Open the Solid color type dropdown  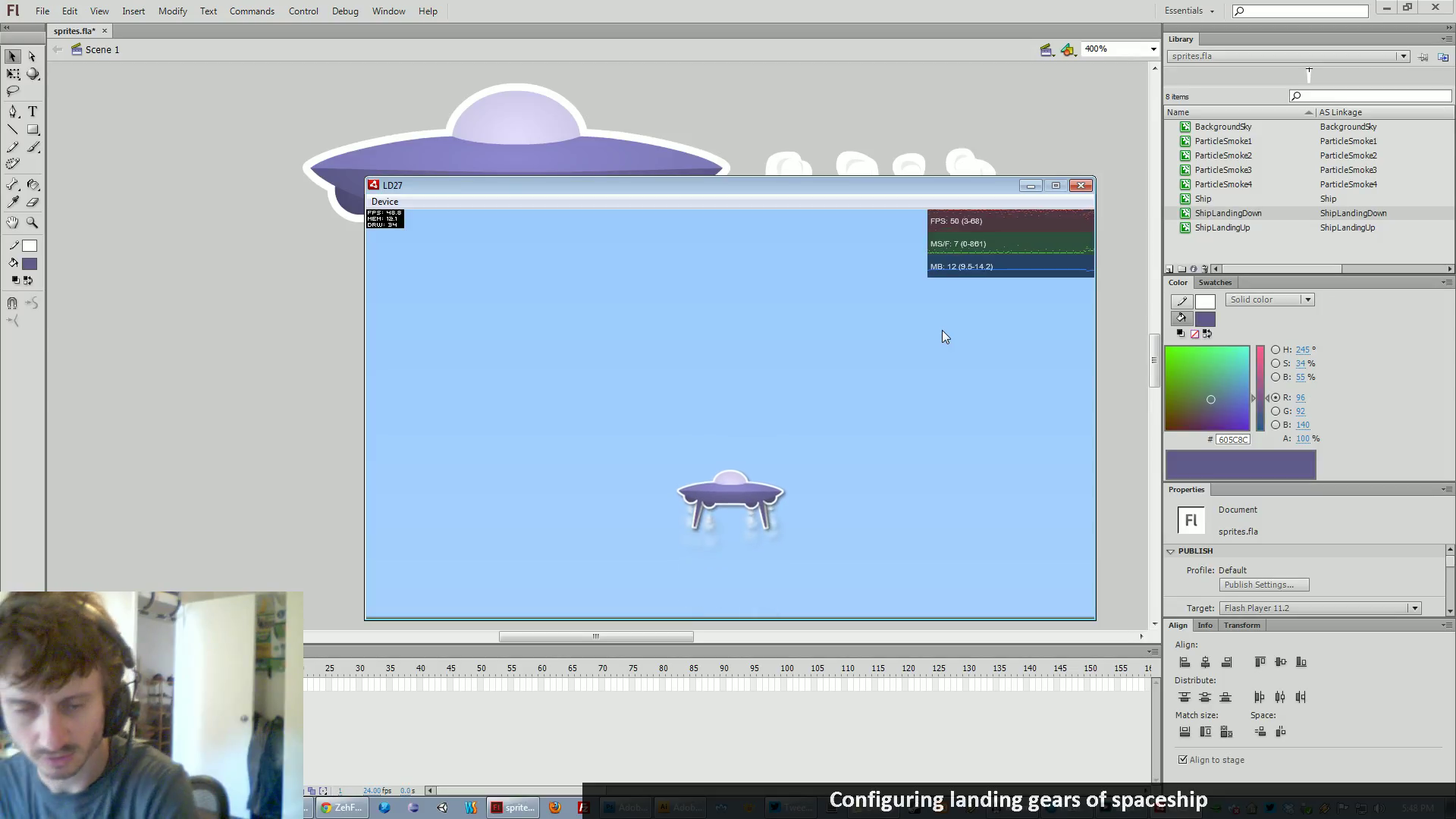[1270, 300]
